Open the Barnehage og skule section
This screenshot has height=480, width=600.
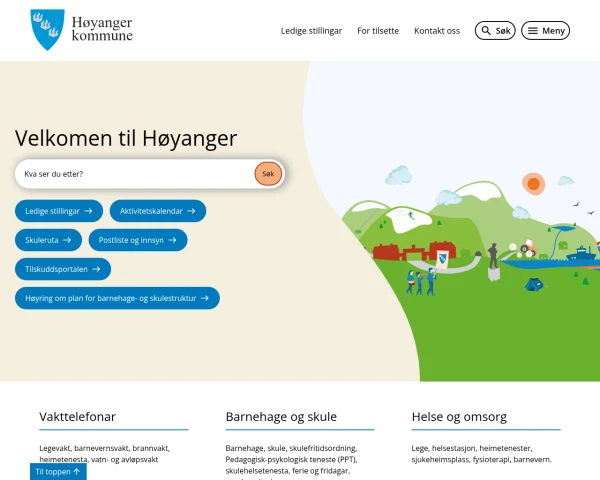[x=281, y=416]
